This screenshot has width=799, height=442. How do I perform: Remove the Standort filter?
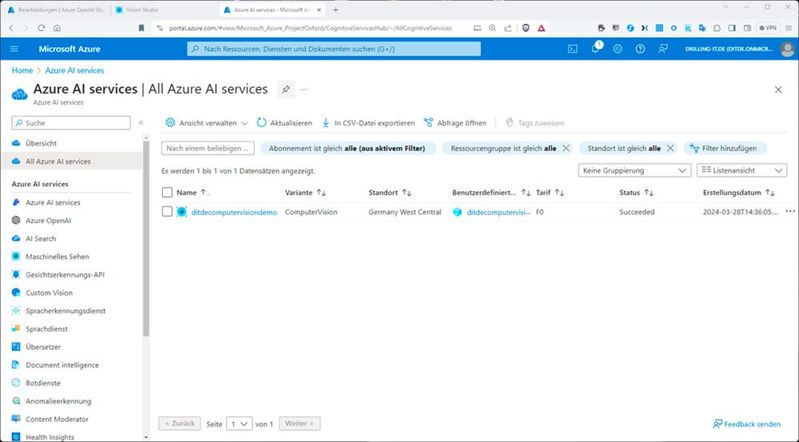[x=670, y=148]
